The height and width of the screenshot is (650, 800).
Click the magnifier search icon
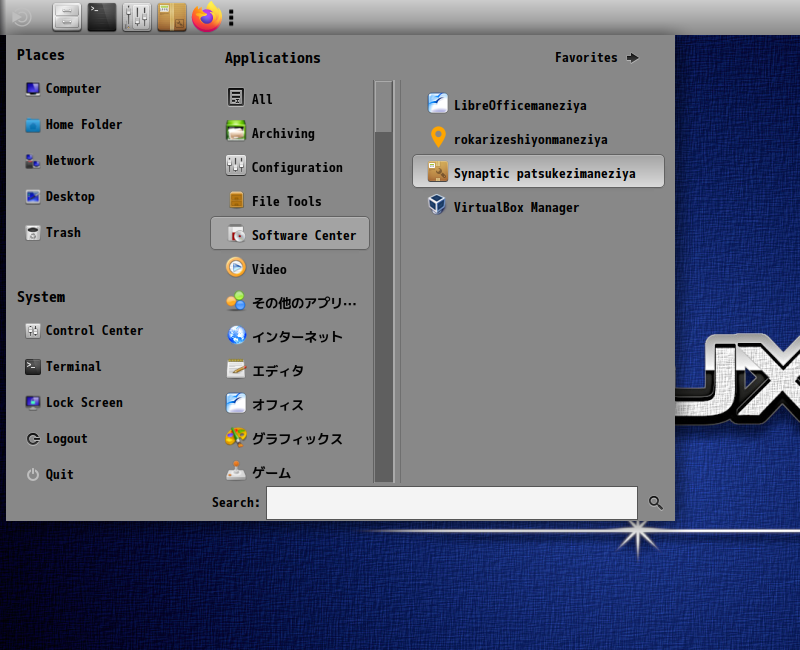[656, 503]
